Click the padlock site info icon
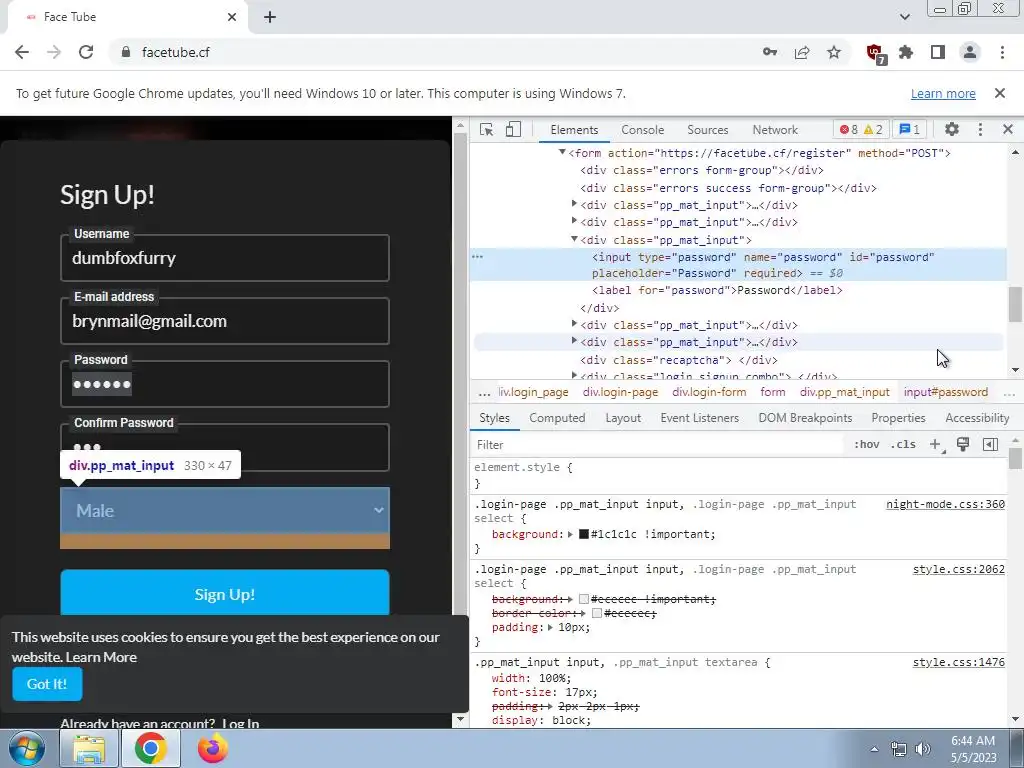The height and width of the screenshot is (768, 1024). pyautogui.click(x=126, y=52)
